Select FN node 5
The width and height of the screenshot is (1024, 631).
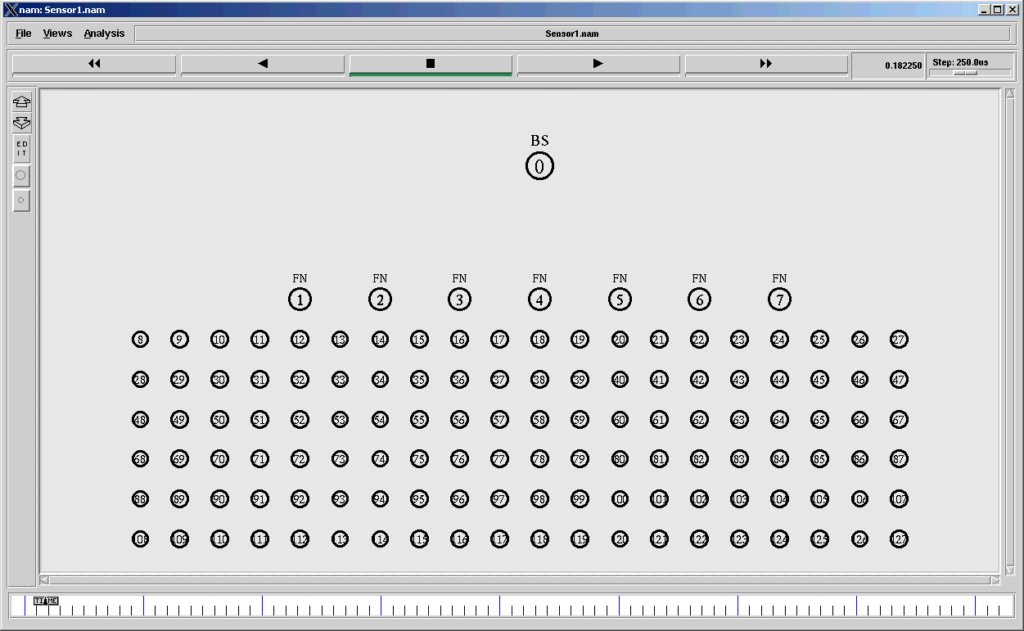pos(620,300)
